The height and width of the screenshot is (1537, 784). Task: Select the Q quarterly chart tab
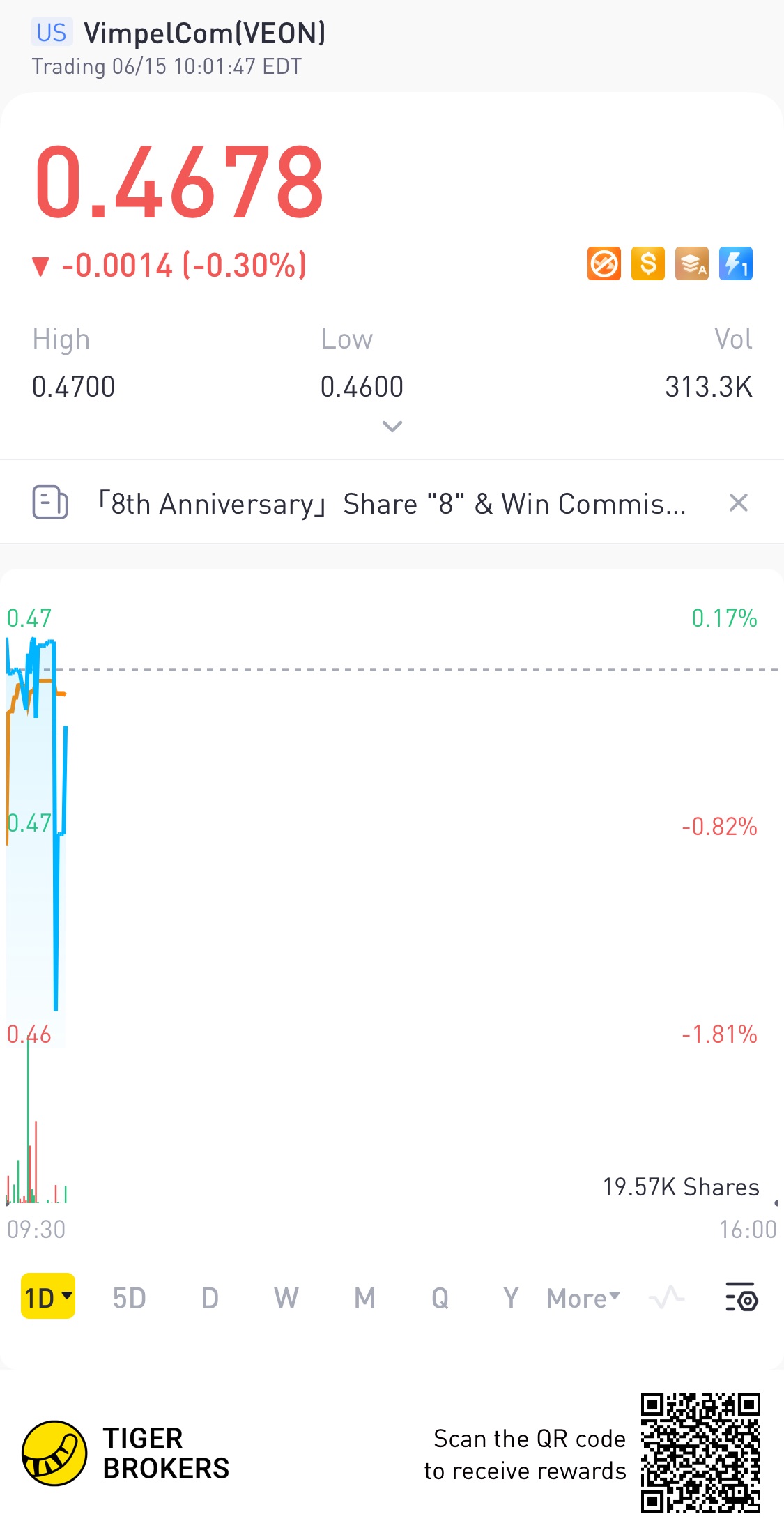[440, 1298]
